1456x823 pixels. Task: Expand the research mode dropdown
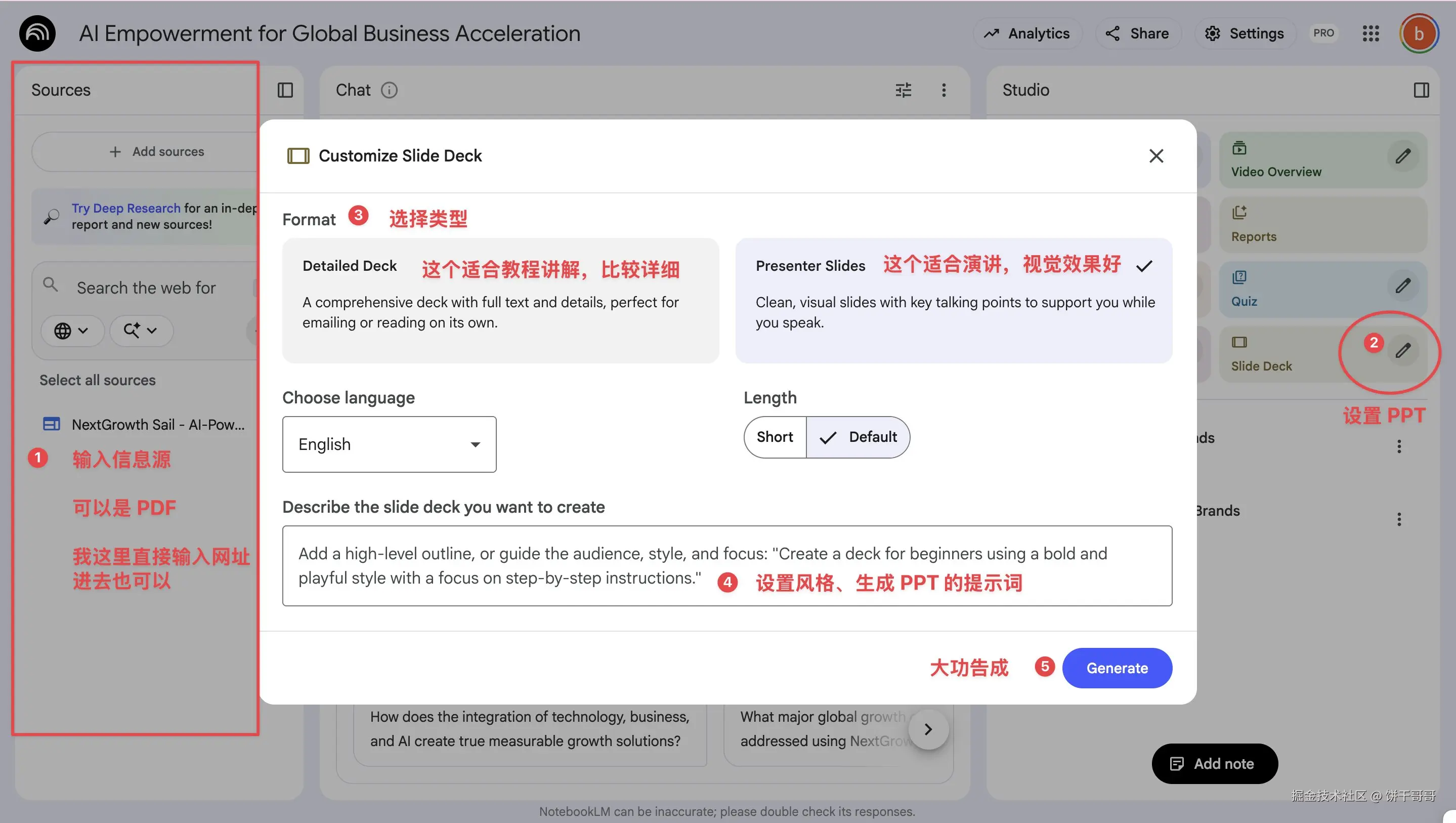click(141, 331)
